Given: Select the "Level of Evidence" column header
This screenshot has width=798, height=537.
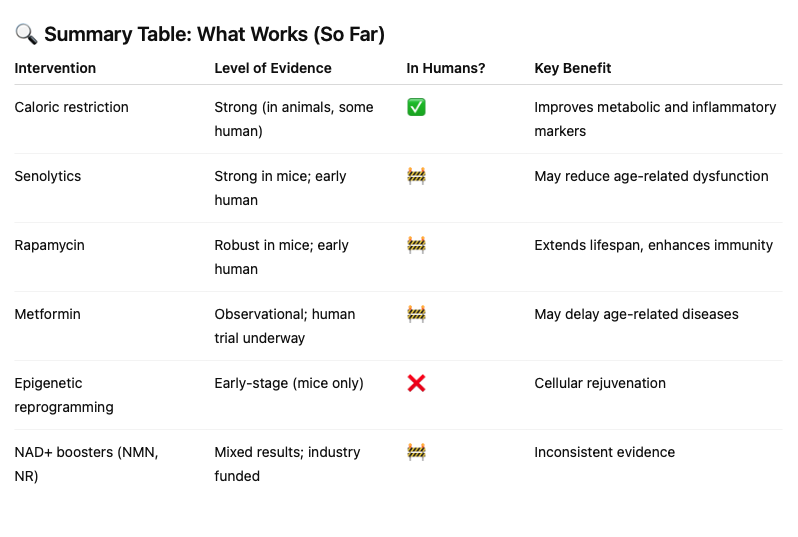Looking at the screenshot, I should (273, 68).
